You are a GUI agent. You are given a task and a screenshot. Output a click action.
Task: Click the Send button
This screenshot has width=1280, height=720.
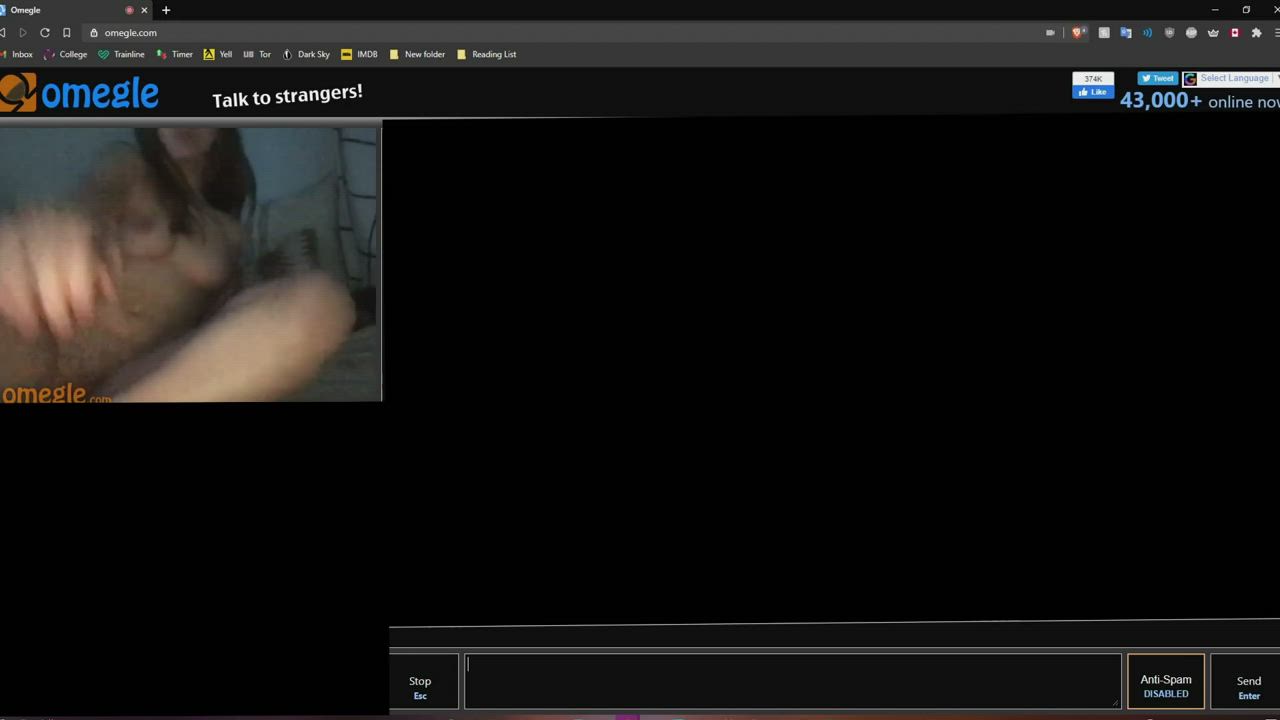coord(1248,685)
